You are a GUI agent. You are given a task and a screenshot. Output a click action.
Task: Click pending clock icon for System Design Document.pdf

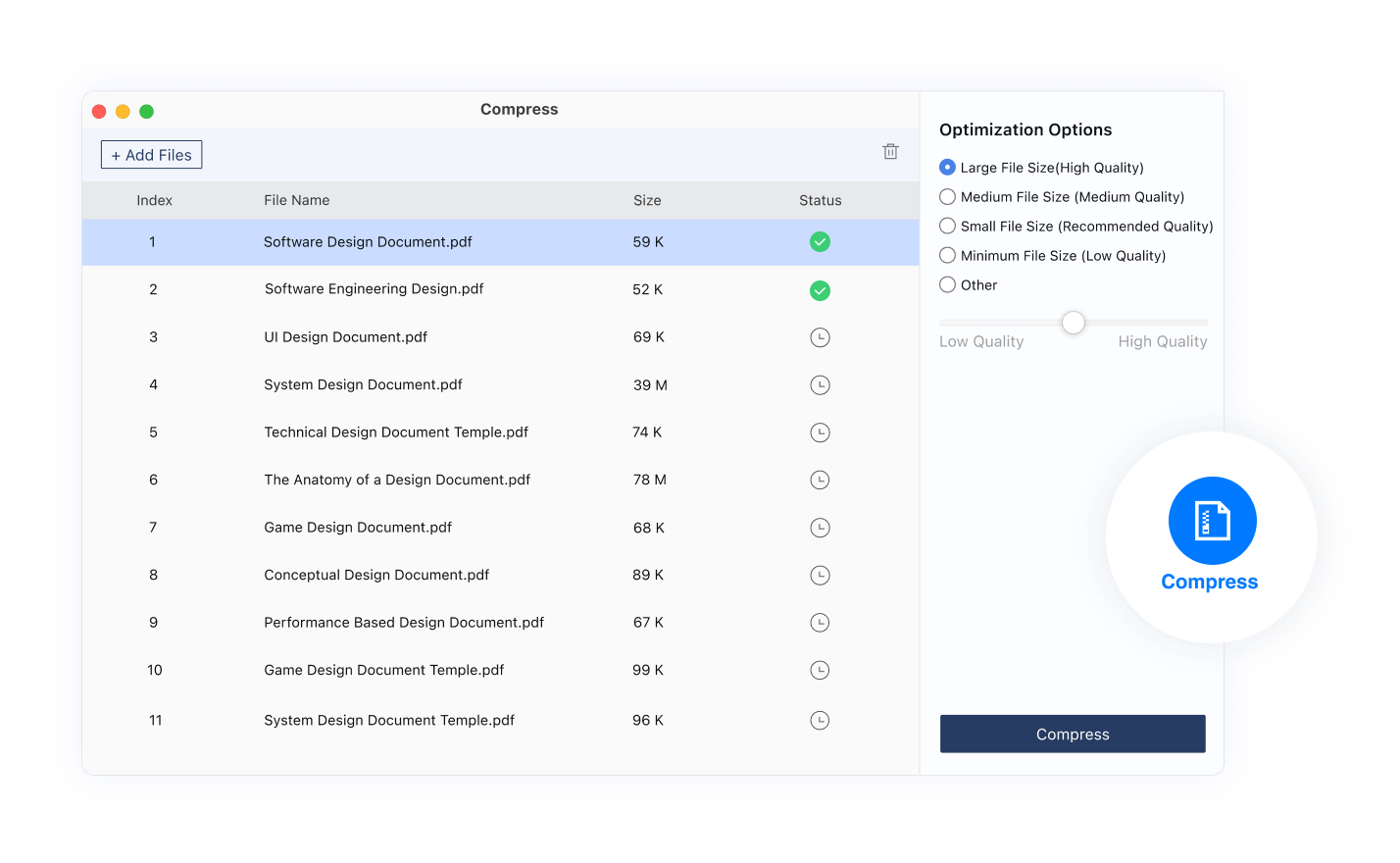coord(820,385)
